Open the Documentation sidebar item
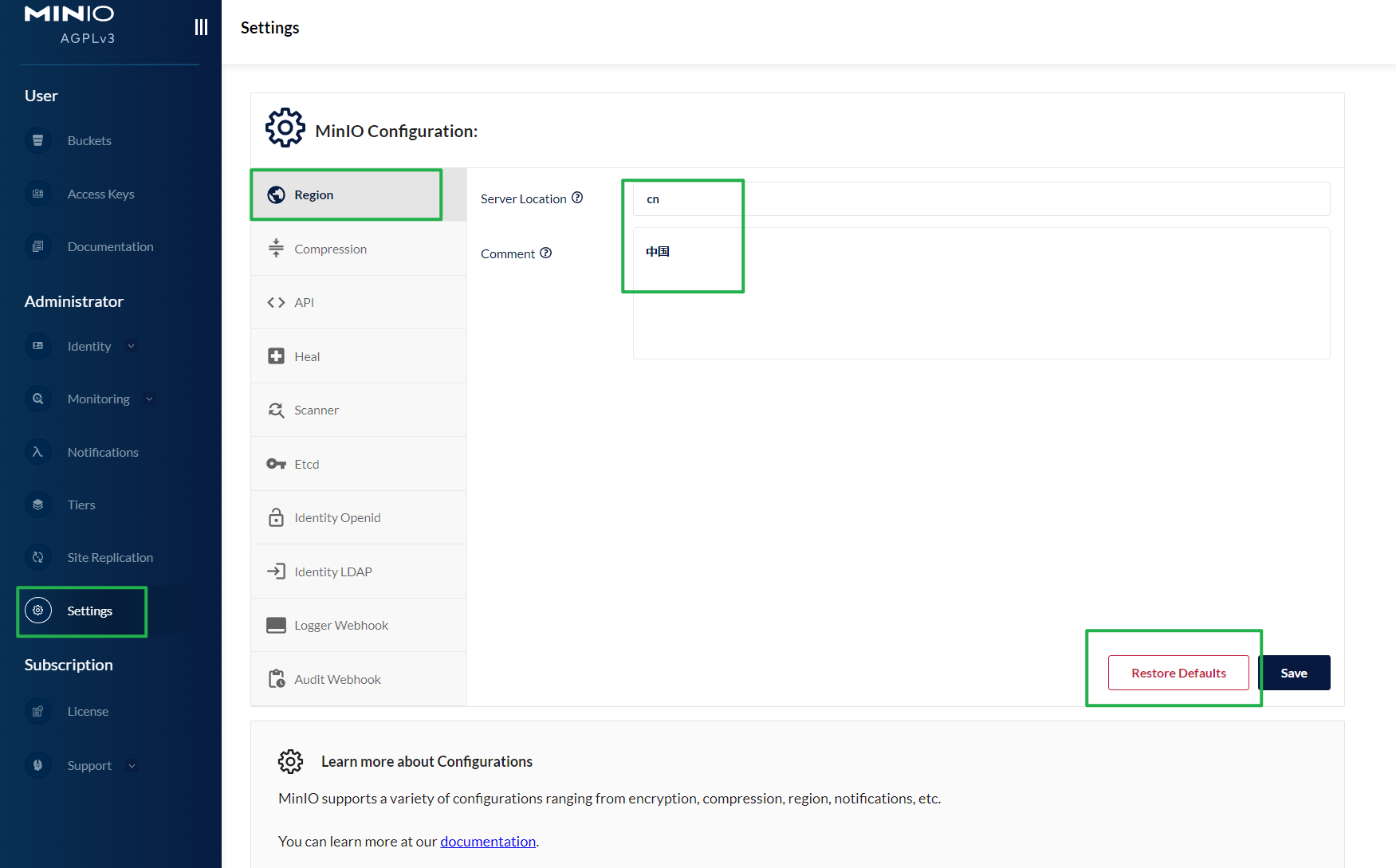Viewport: 1396px width, 868px height. click(x=110, y=246)
